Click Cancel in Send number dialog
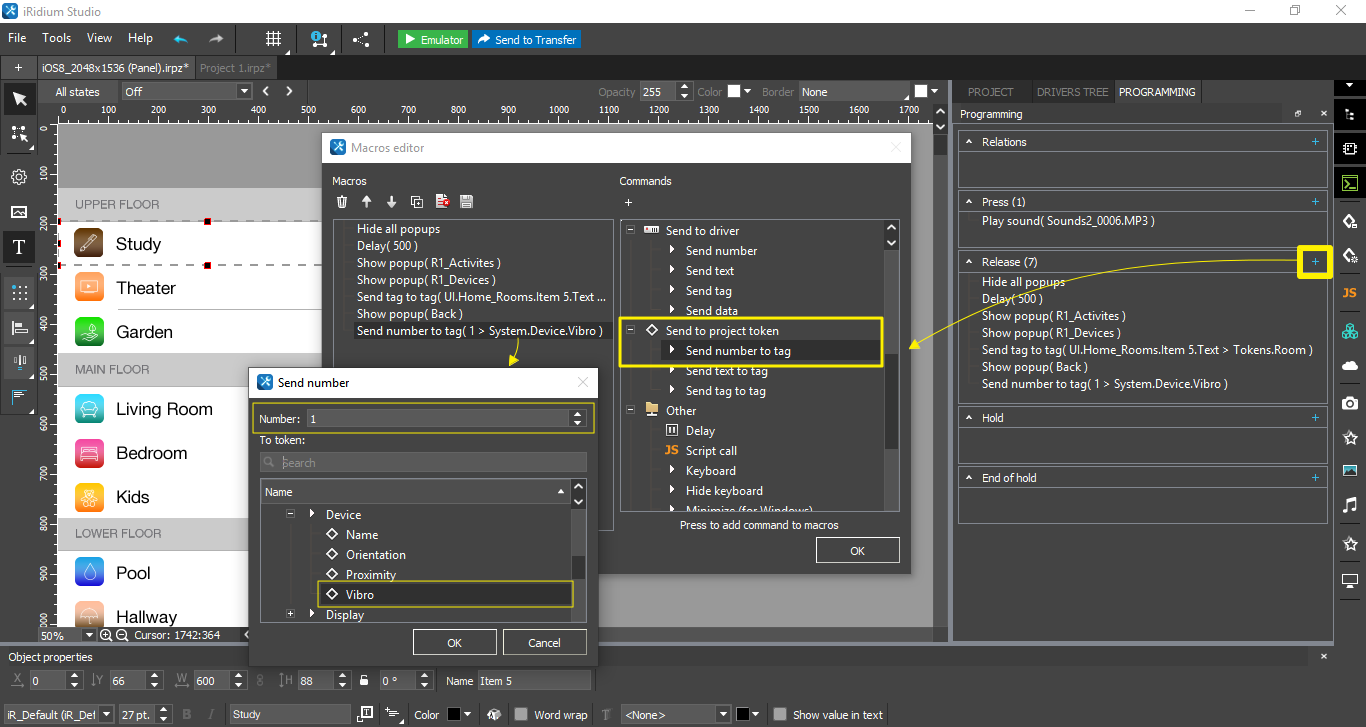Viewport: 1366px width, 727px height. click(x=544, y=643)
